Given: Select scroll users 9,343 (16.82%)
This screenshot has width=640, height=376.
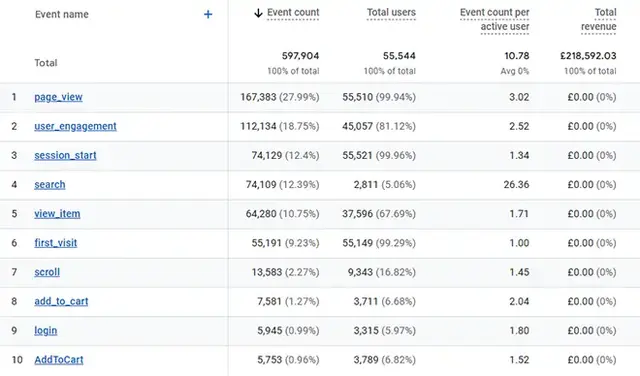Looking at the screenshot, I should [382, 272].
